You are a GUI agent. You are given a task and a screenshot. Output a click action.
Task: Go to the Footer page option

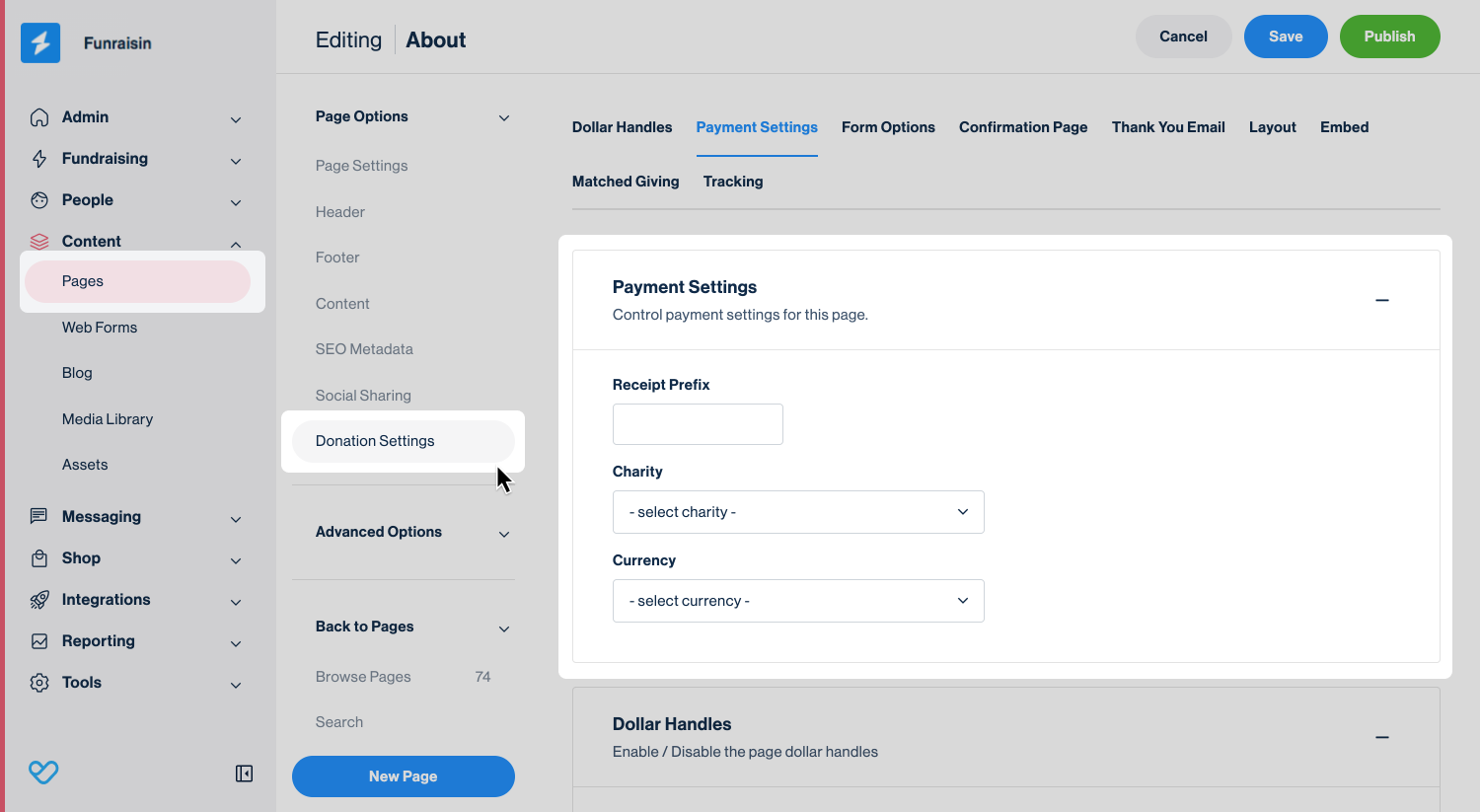[x=337, y=258]
